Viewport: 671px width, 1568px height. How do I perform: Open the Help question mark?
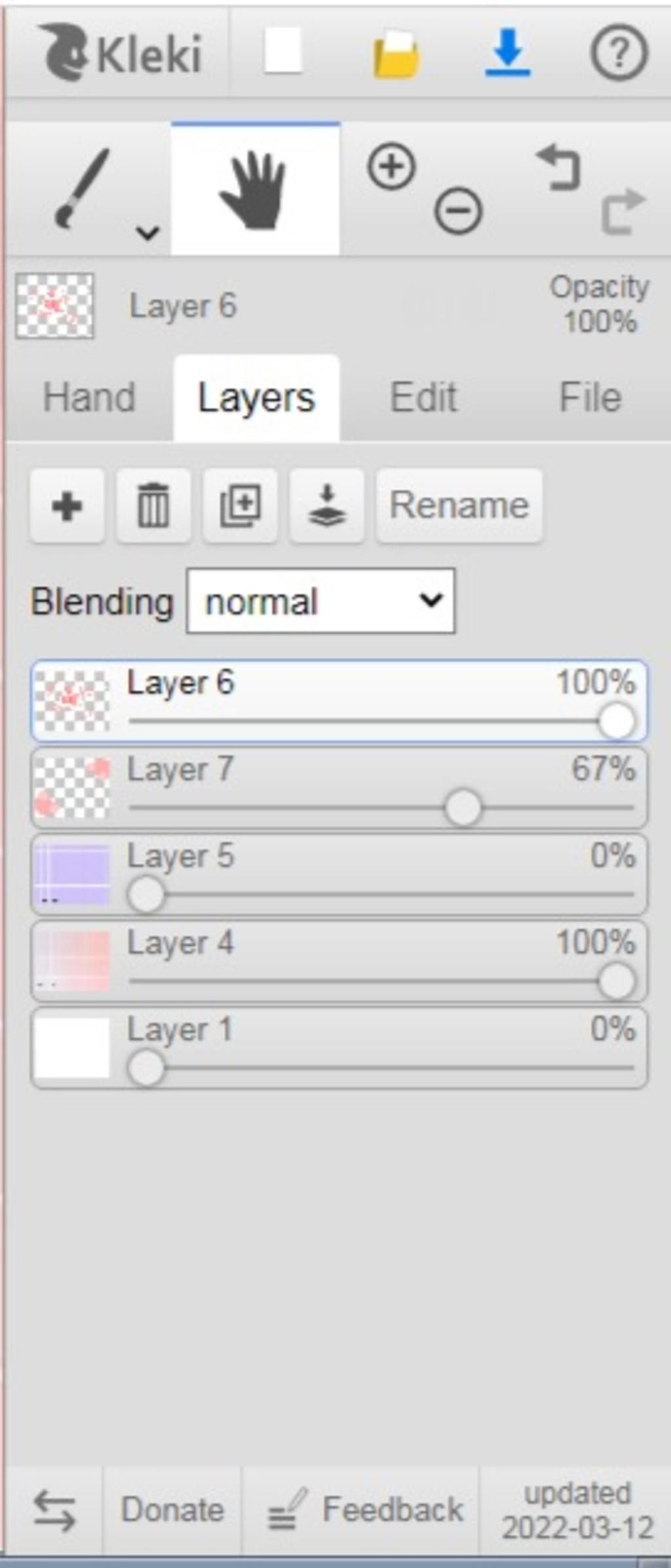point(619,52)
